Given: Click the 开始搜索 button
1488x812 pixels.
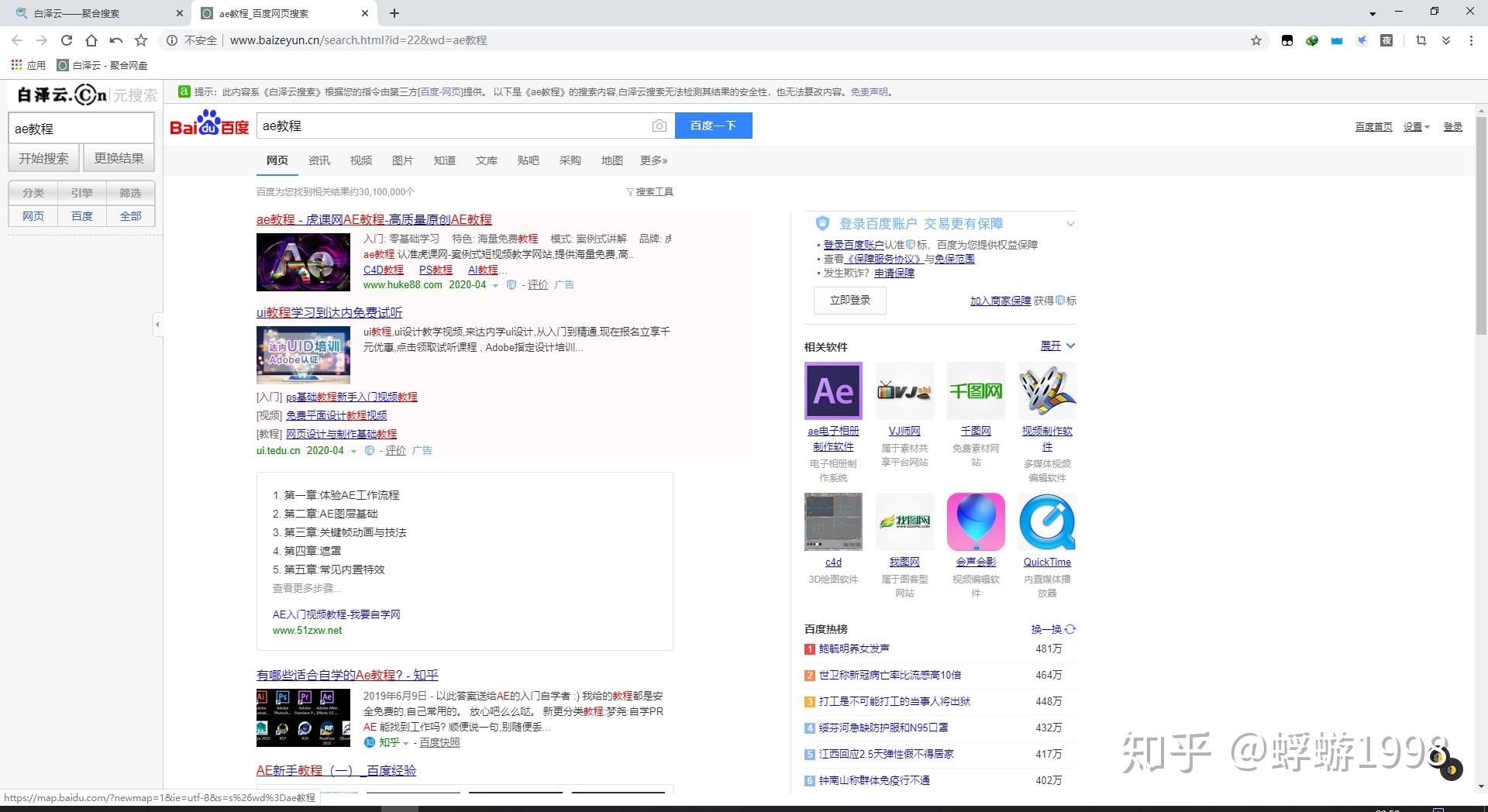Looking at the screenshot, I should (x=43, y=158).
